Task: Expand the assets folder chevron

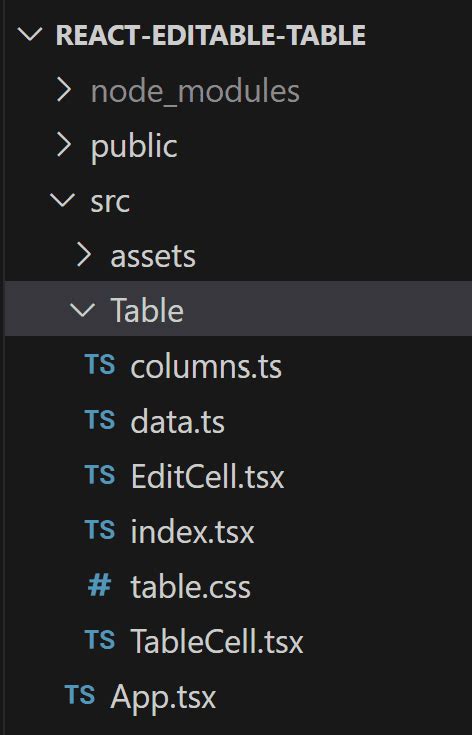Action: coord(84,255)
